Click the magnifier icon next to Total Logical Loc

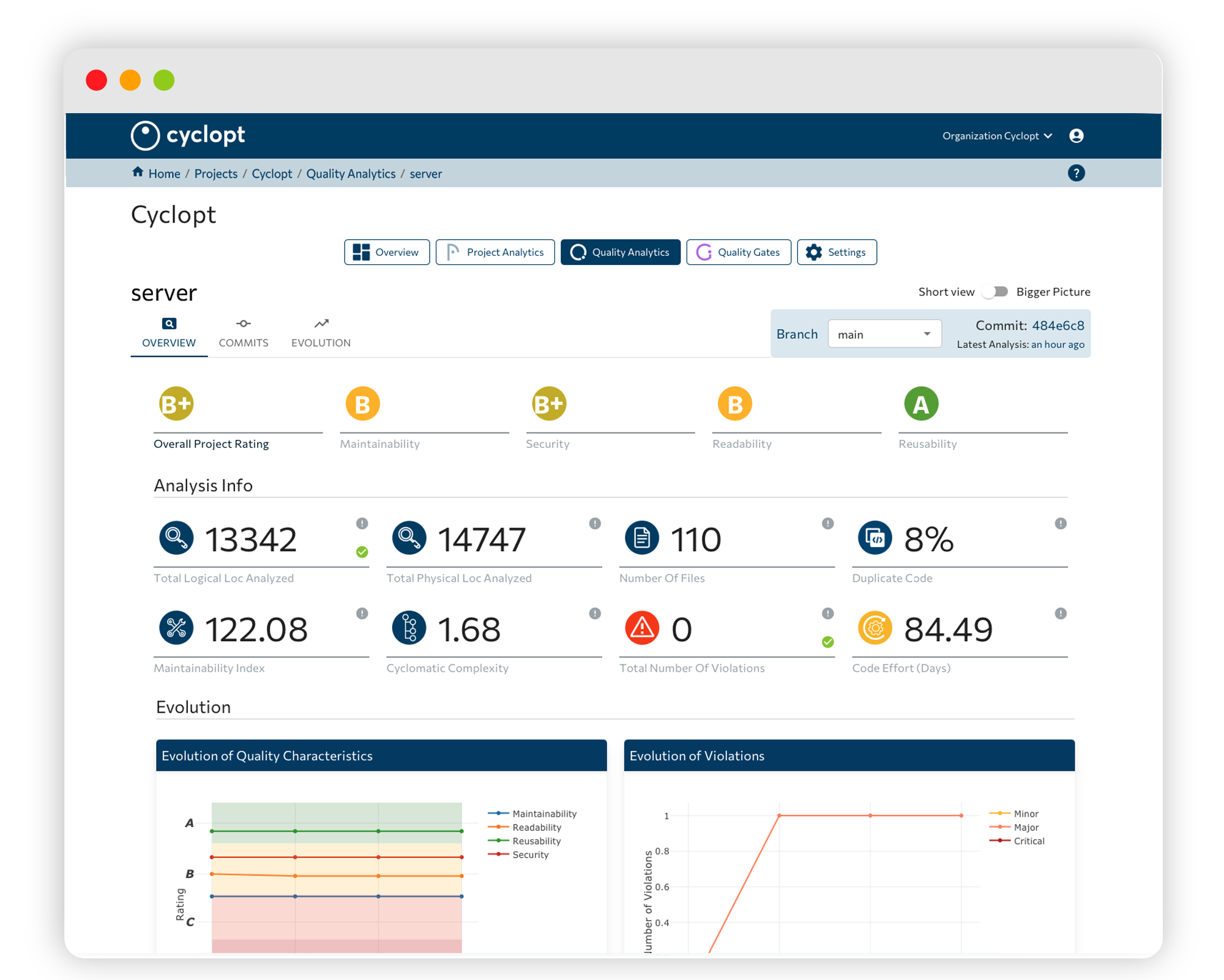176,538
